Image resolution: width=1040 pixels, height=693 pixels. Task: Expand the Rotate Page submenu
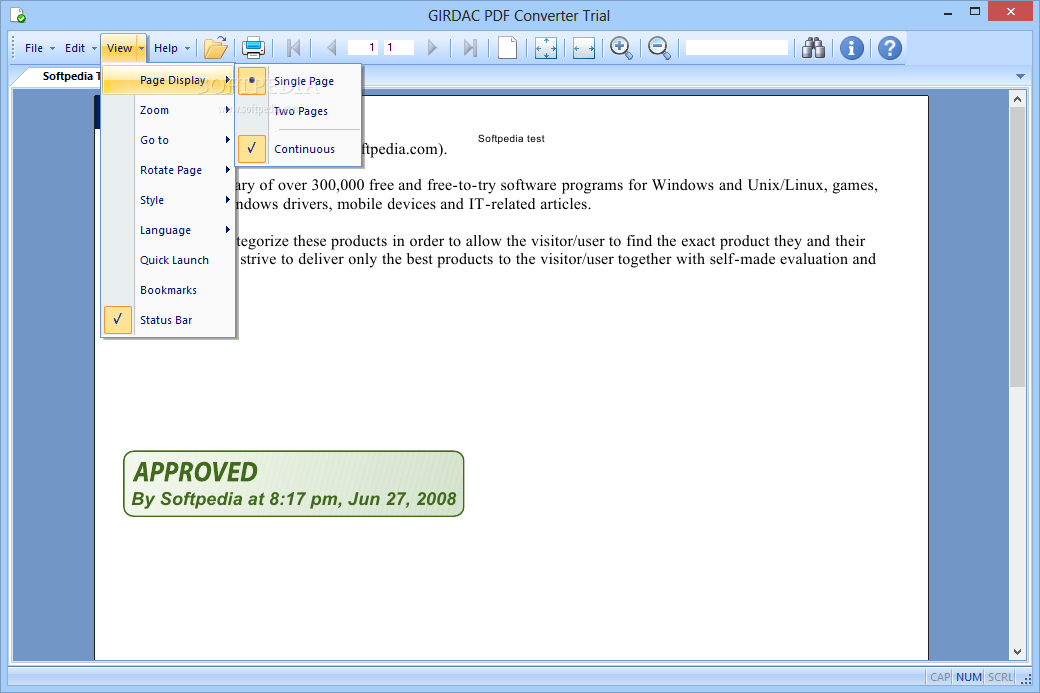click(169, 170)
